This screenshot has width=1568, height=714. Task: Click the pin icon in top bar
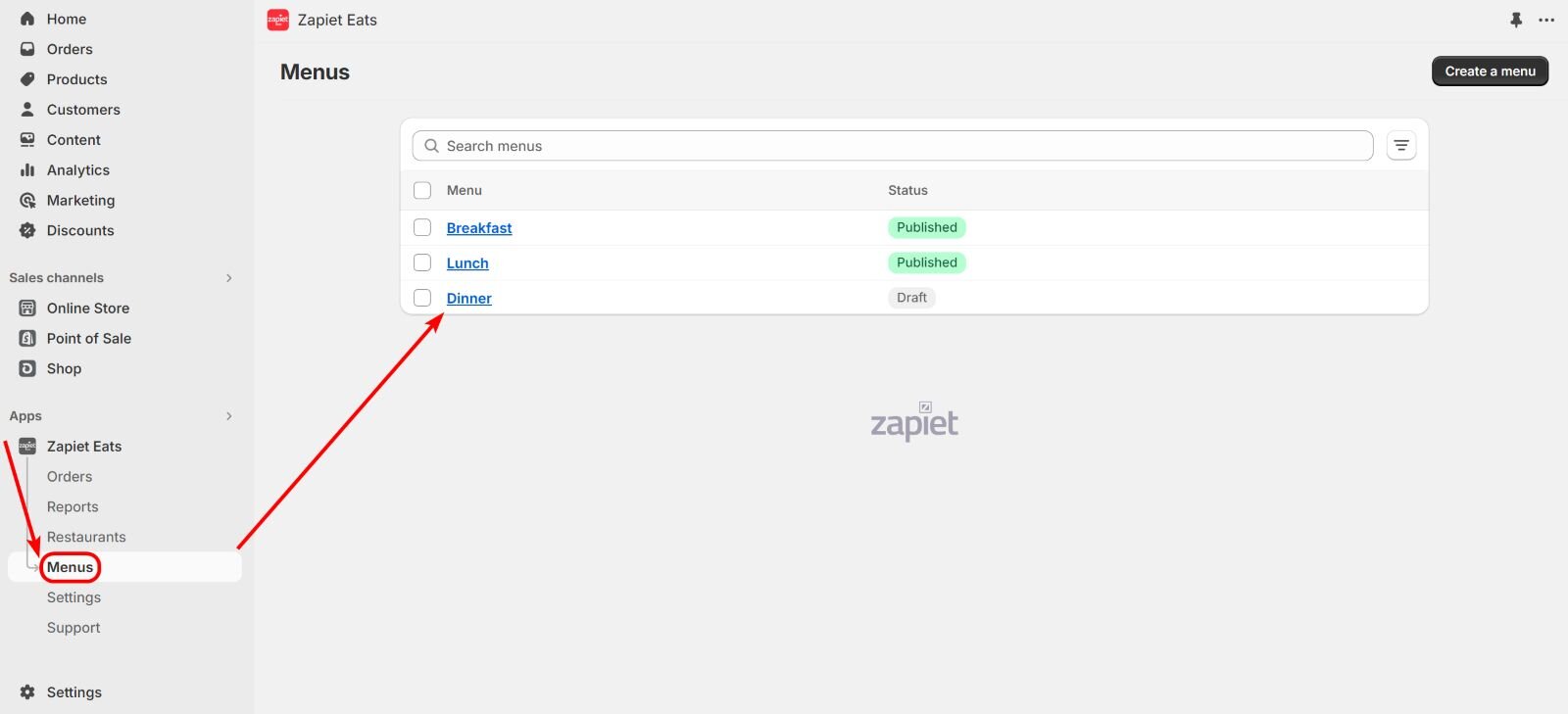click(x=1516, y=20)
